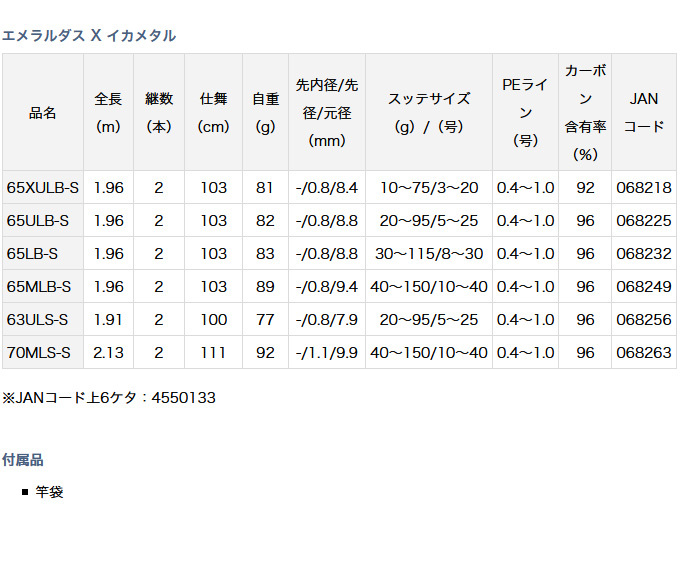Click JAN code 068225
The height and width of the screenshot is (572, 680).
pyautogui.click(x=644, y=221)
